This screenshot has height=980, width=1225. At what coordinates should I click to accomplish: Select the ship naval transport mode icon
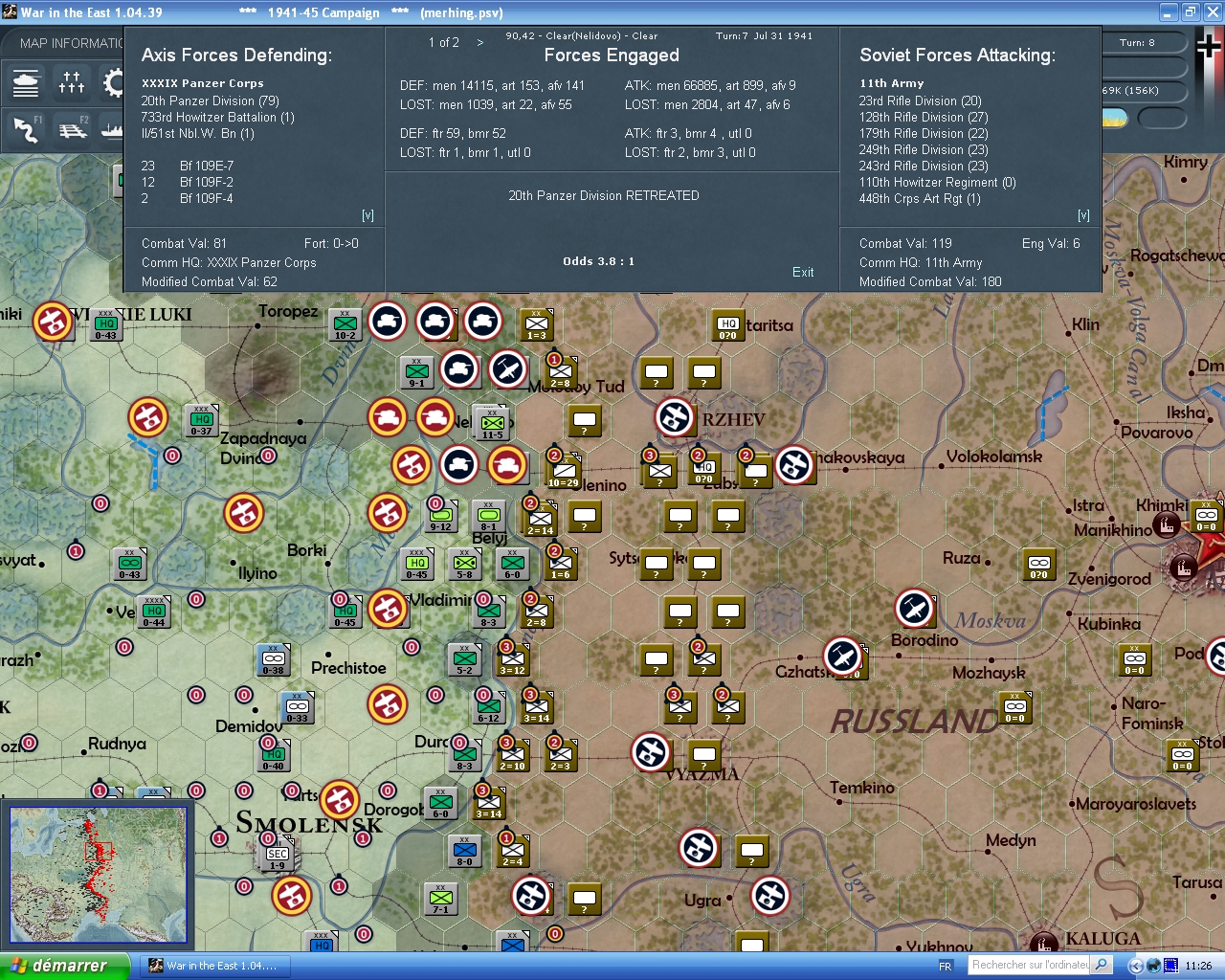point(112,129)
